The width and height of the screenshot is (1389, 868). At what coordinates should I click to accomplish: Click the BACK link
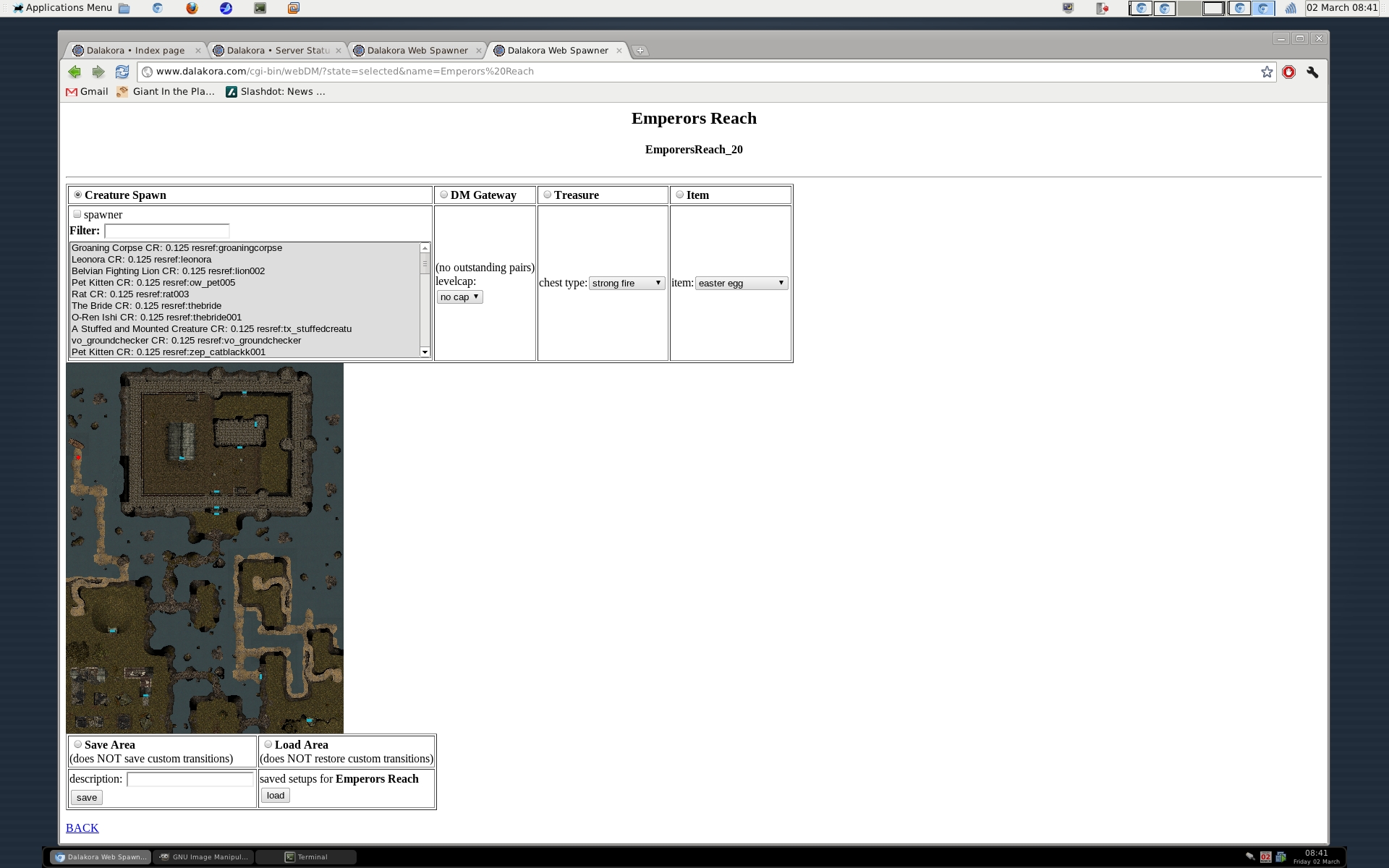pos(82,827)
